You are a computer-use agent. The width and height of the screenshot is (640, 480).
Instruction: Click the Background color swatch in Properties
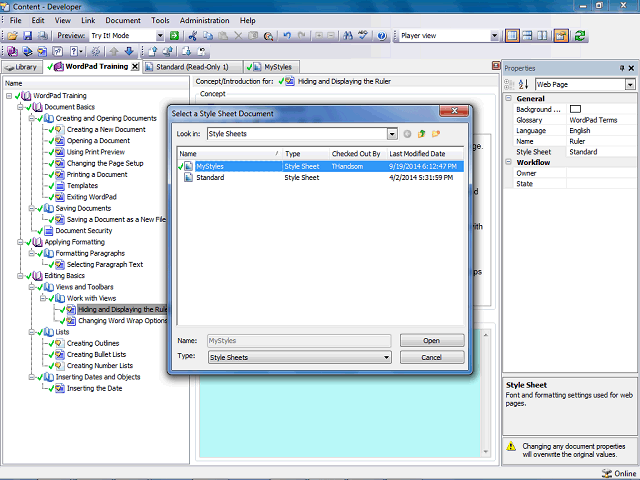[x=575, y=109]
